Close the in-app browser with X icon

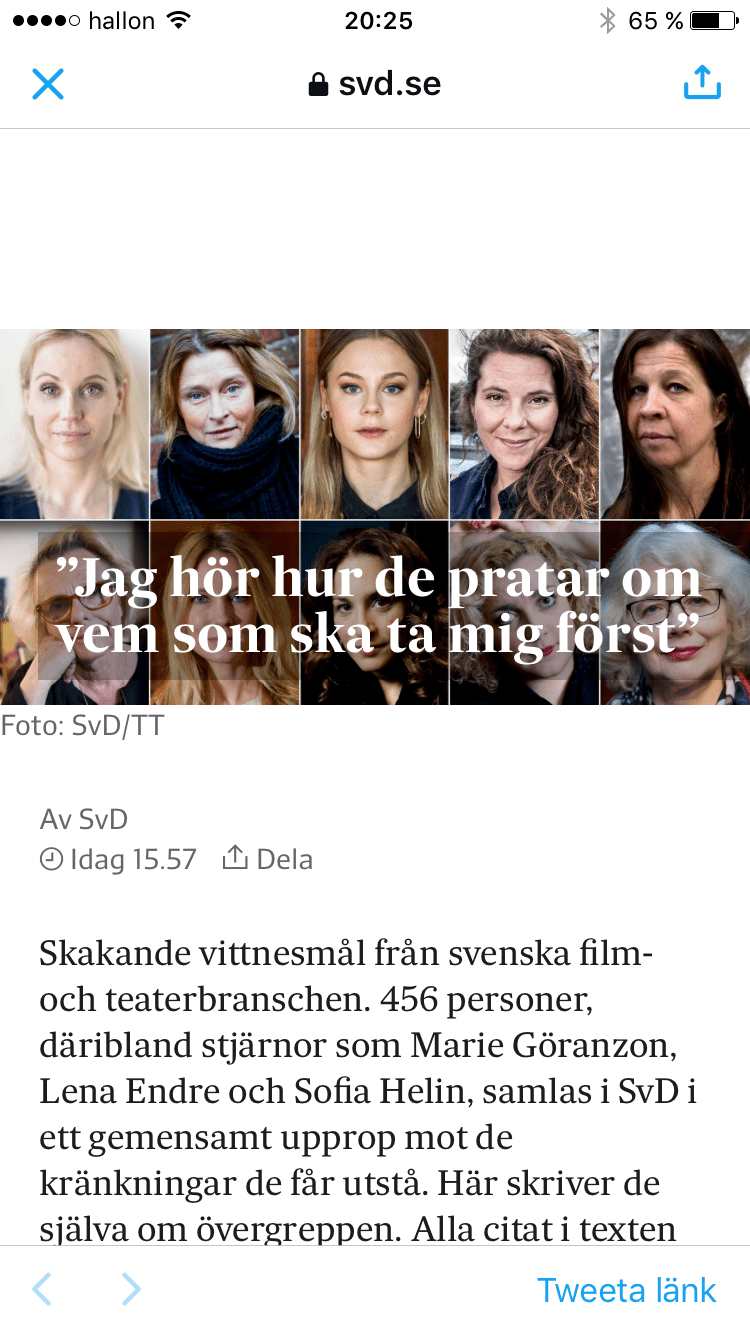48,84
